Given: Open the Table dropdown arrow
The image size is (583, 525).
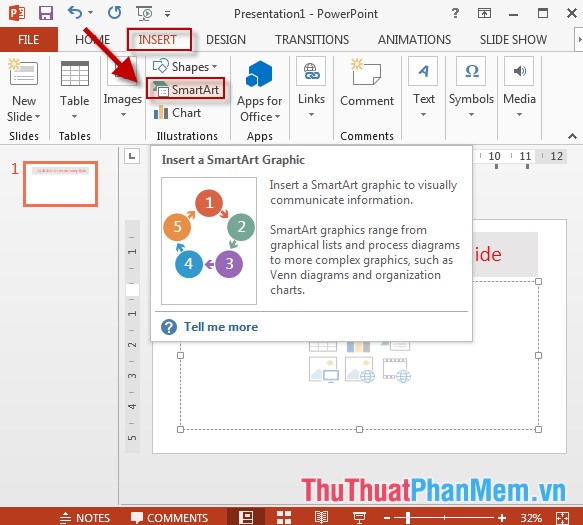Looking at the screenshot, I should pyautogui.click(x=74, y=116).
